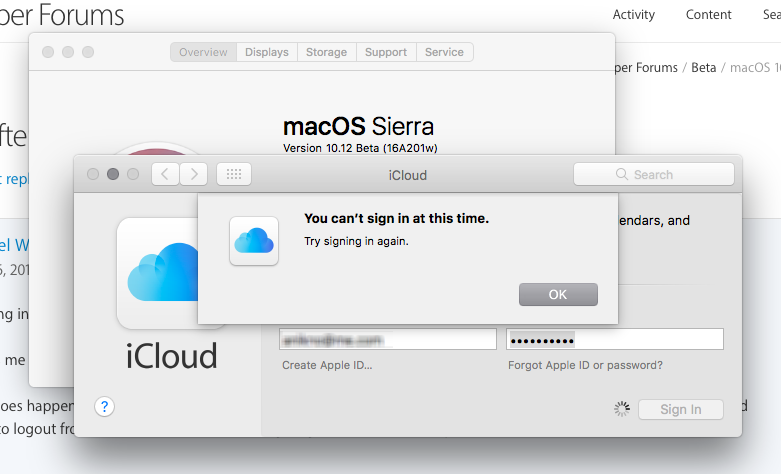Close the About This Mac window
This screenshot has height=474, width=781.
[48, 52]
